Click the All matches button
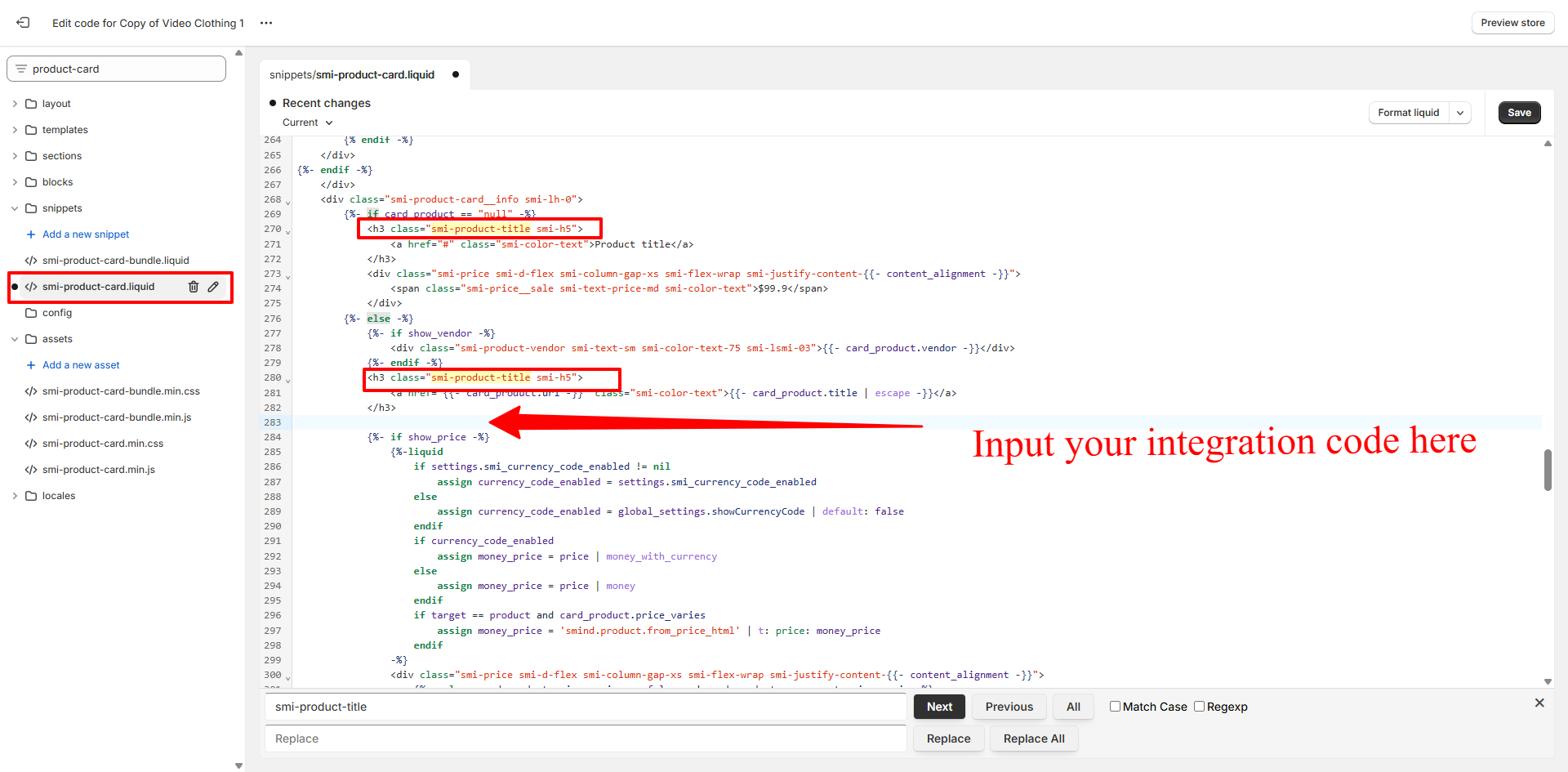Image resolution: width=1568 pixels, height=772 pixels. click(1073, 707)
